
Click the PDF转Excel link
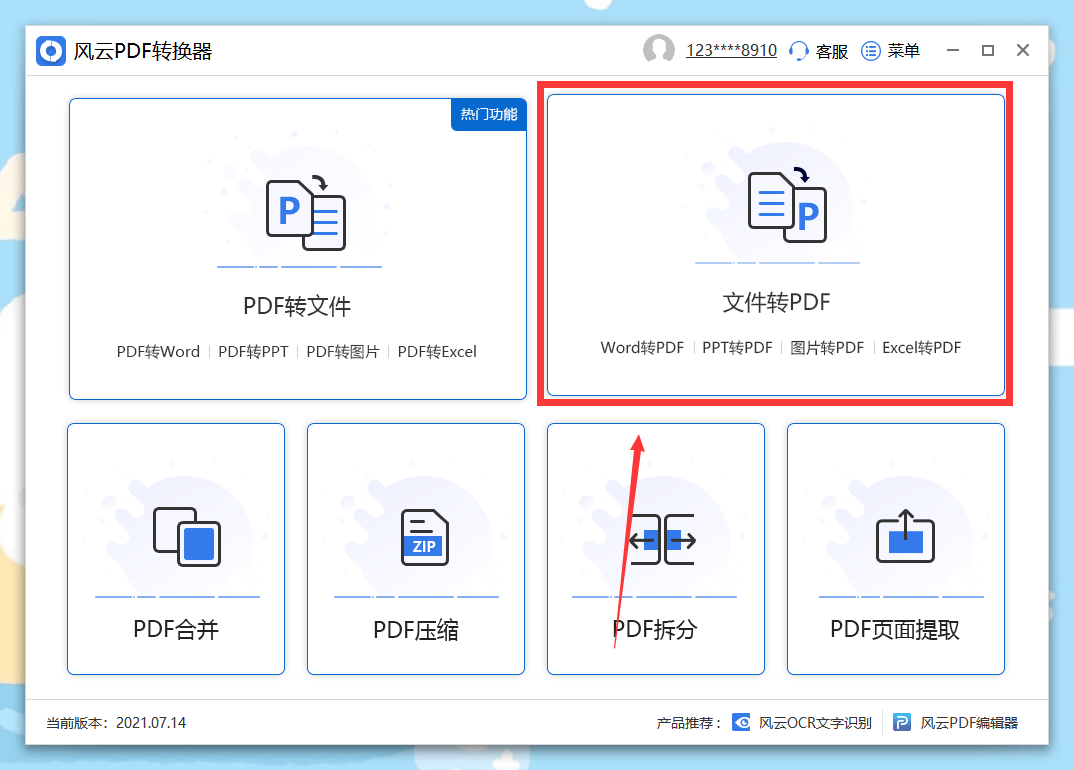(x=437, y=352)
